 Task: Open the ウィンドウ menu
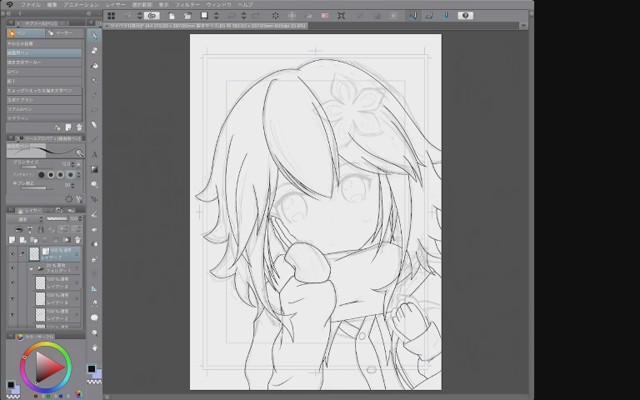[219, 5]
